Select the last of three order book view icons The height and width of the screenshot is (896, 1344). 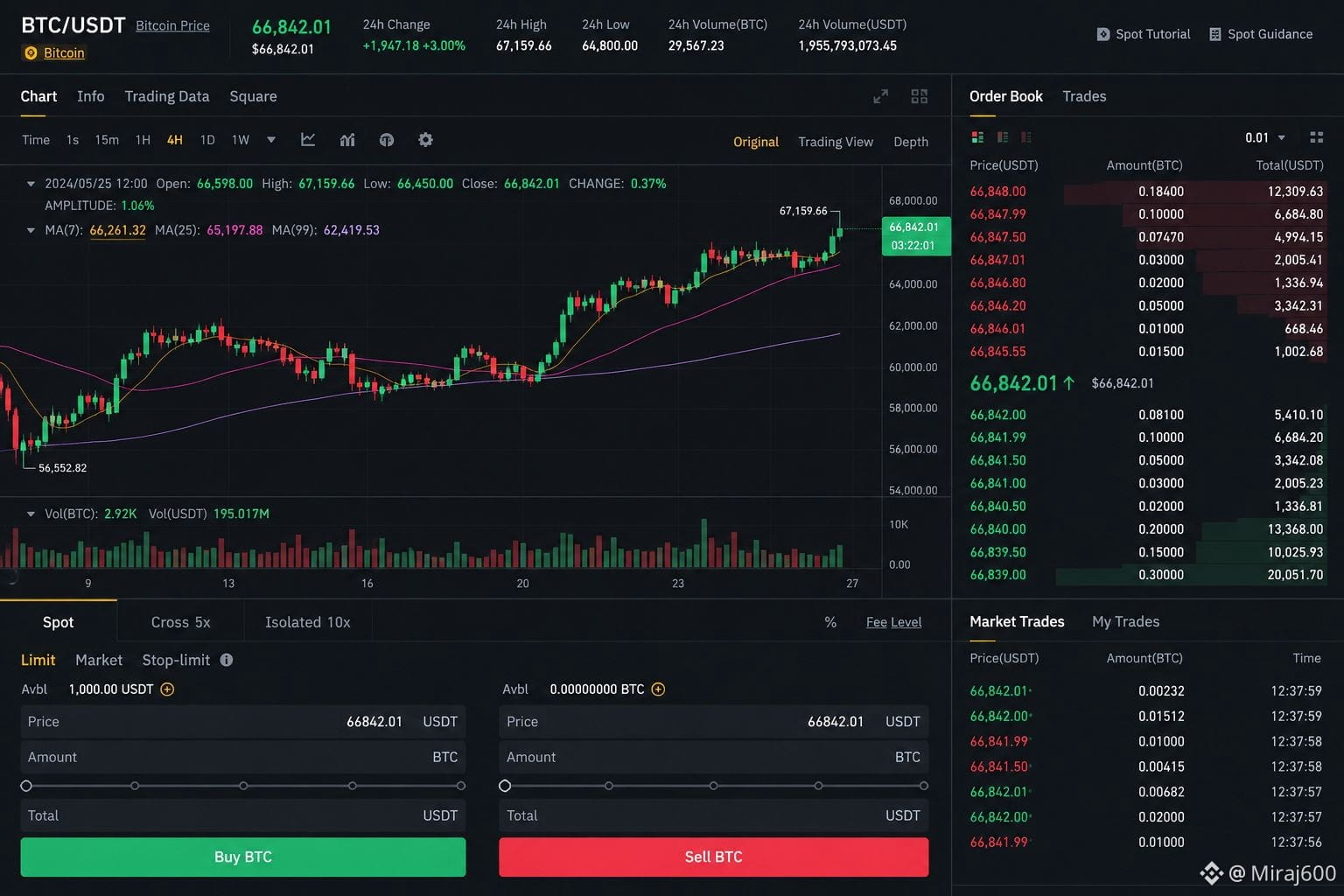click(x=1026, y=137)
